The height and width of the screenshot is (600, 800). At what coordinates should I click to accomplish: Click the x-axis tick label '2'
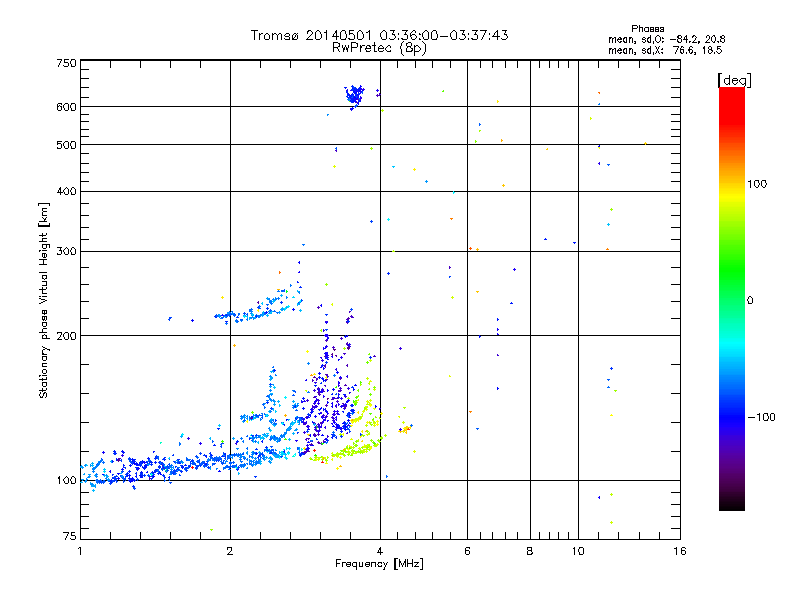tap(230, 551)
